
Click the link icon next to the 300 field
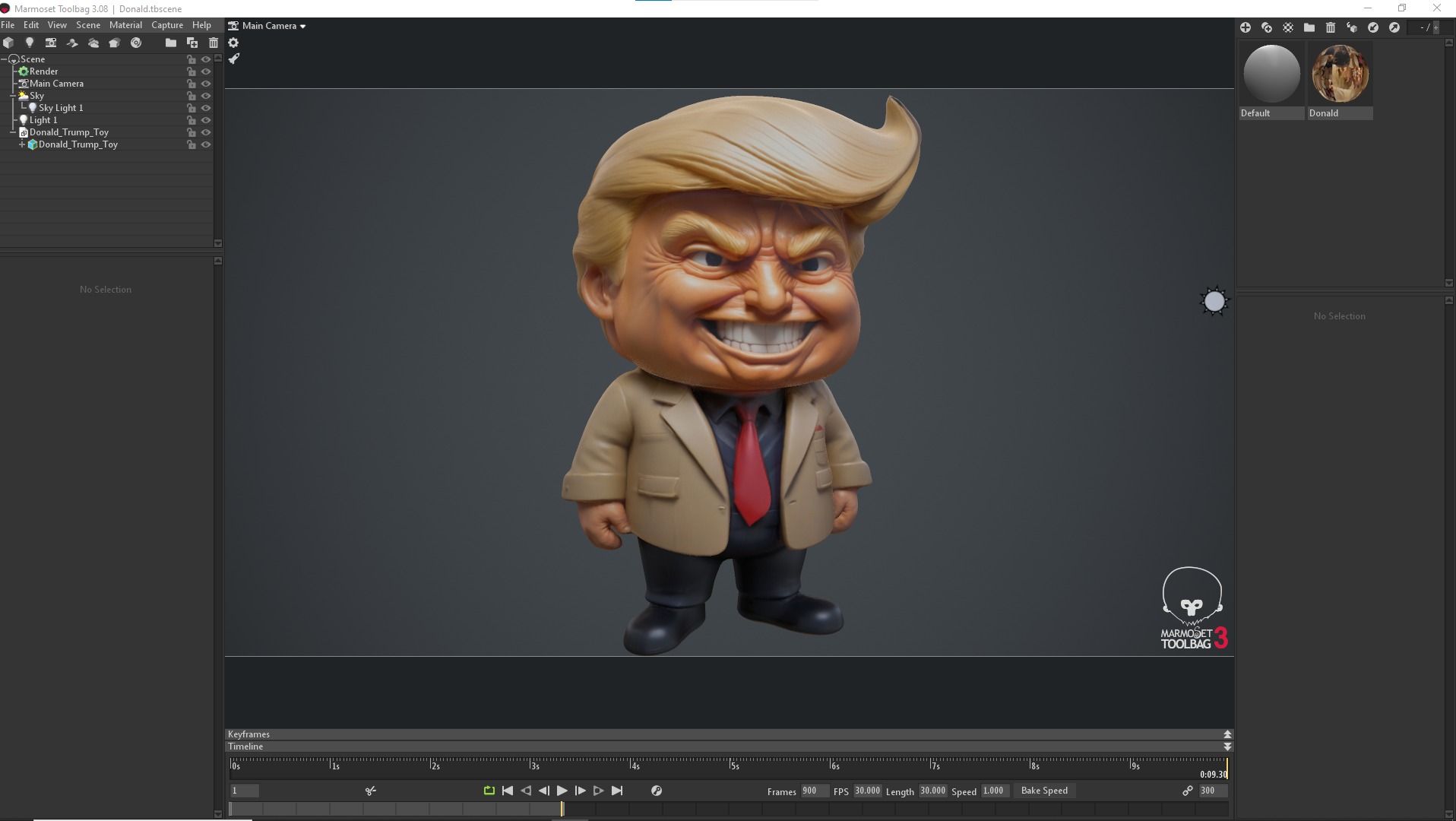coord(1188,791)
